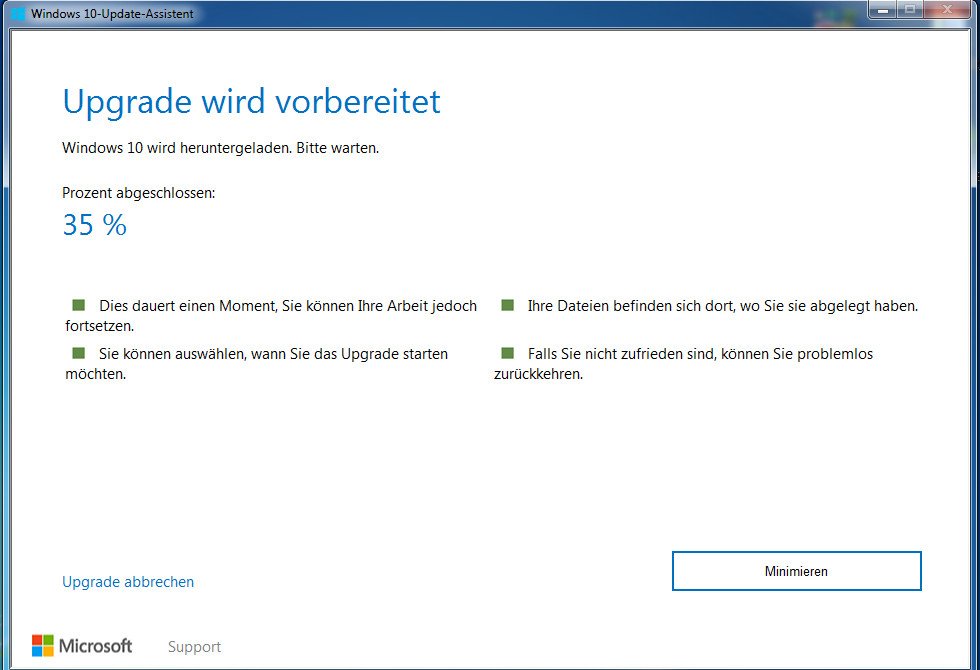
Task: Click green bullet beside 'Sie können auswählen'
Action: (79, 353)
